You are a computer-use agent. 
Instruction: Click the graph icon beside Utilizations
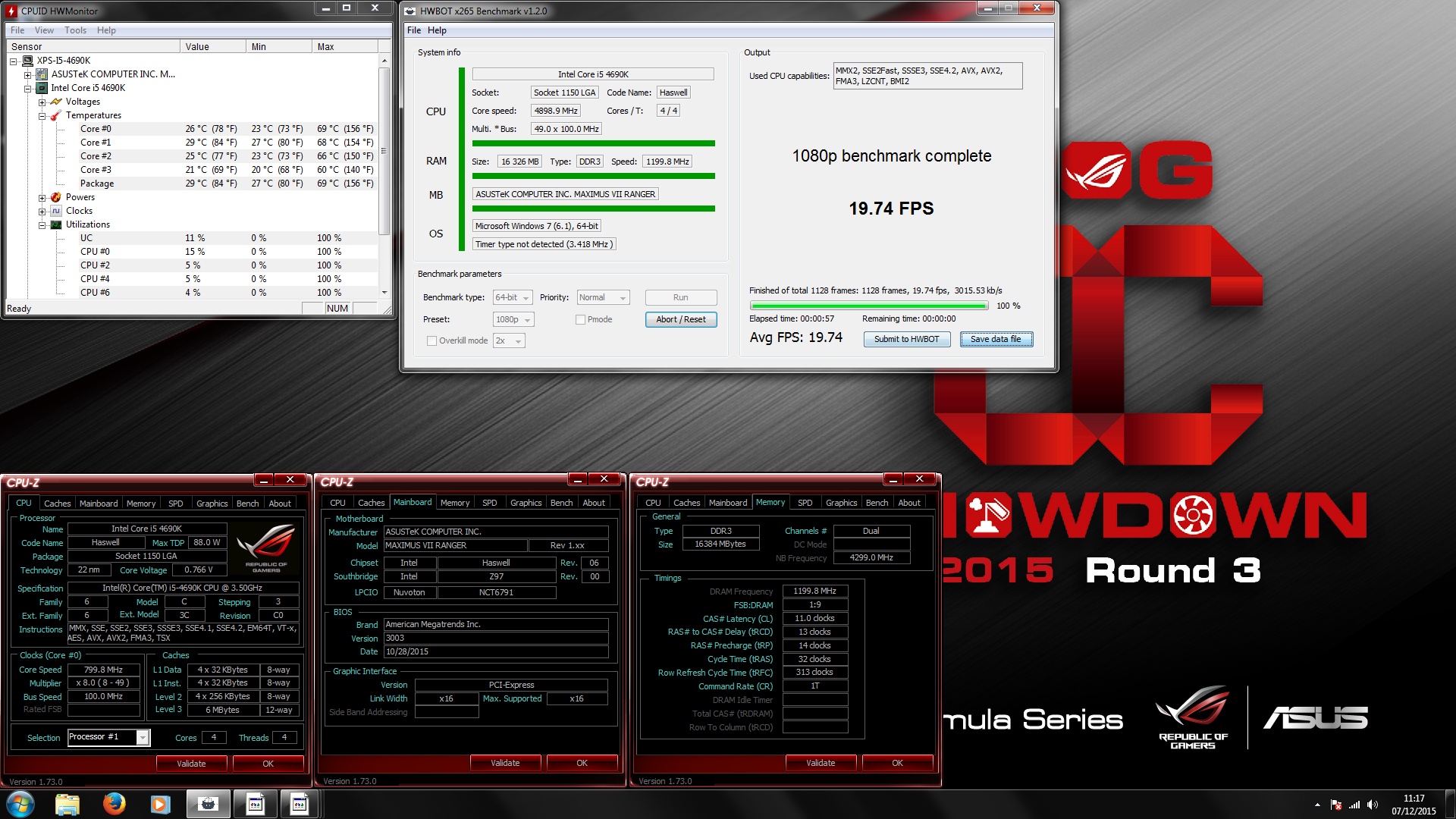(56, 224)
